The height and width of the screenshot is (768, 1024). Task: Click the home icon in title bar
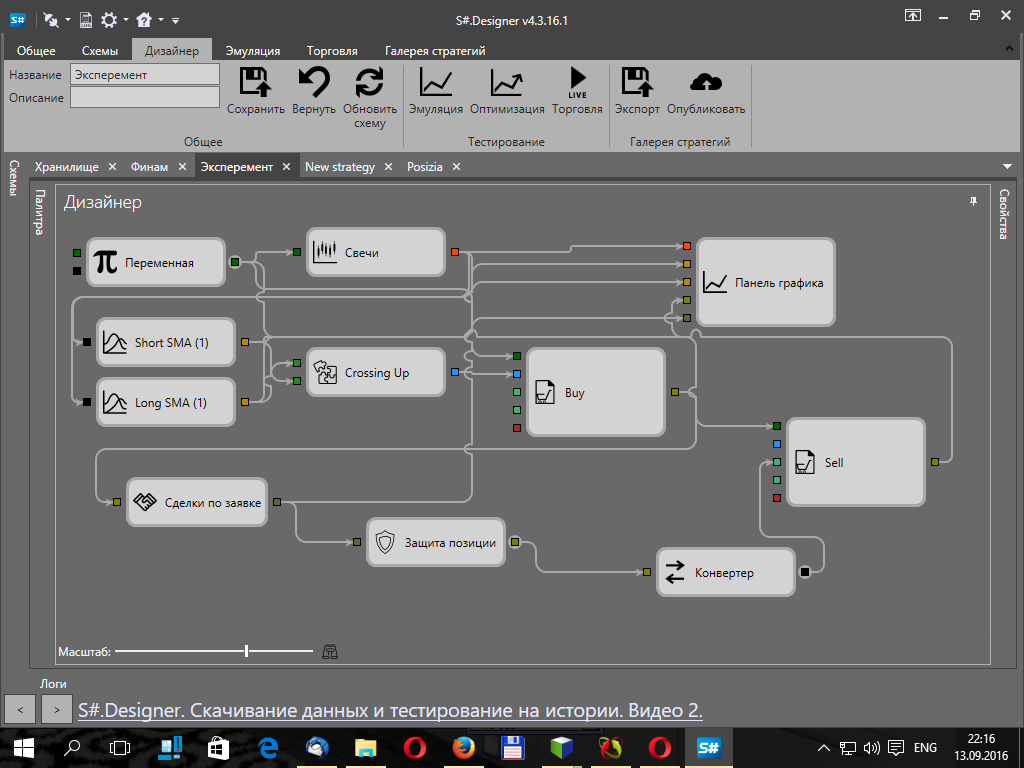pyautogui.click(x=144, y=20)
